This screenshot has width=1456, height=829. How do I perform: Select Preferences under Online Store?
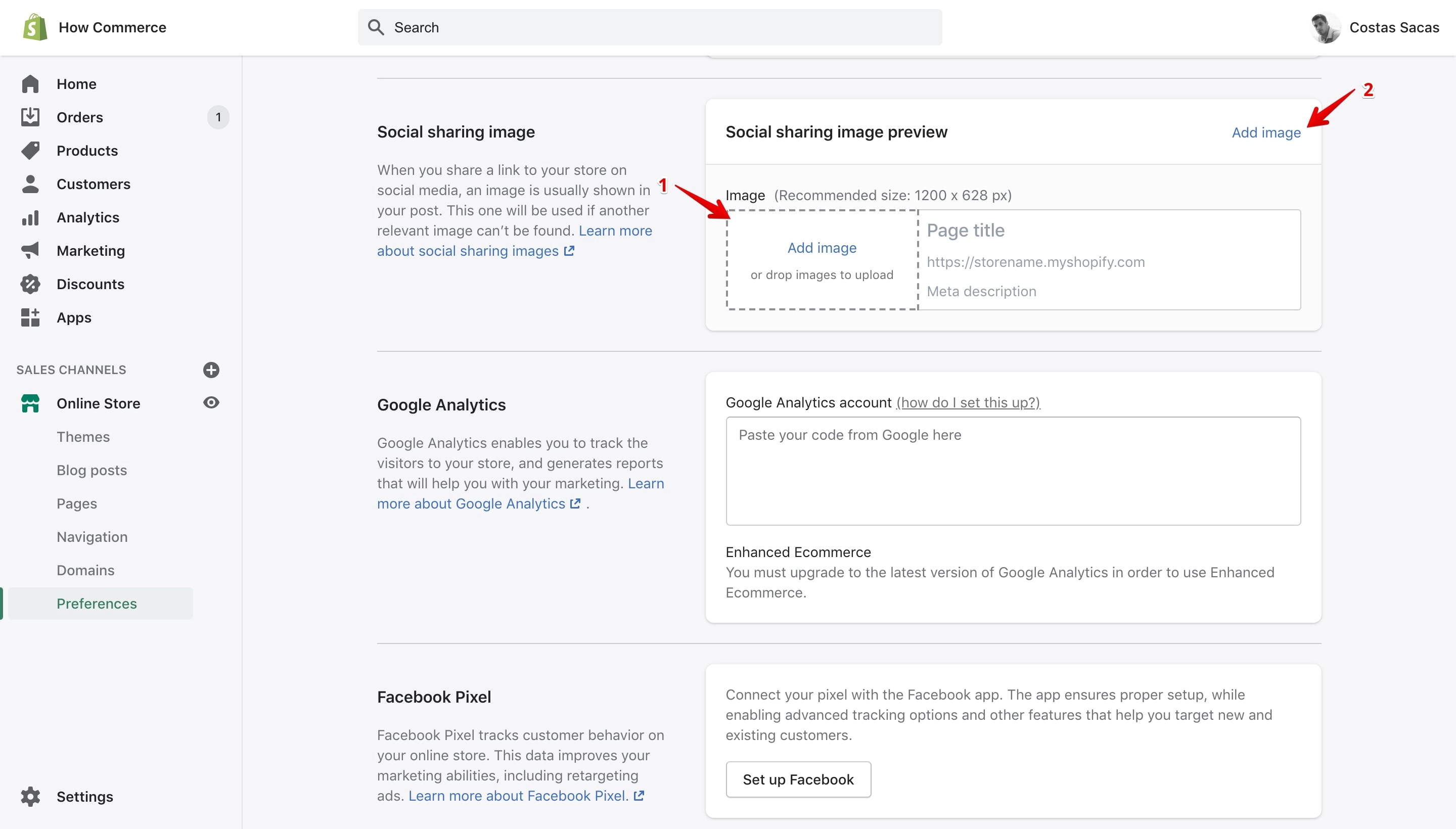coord(100,604)
